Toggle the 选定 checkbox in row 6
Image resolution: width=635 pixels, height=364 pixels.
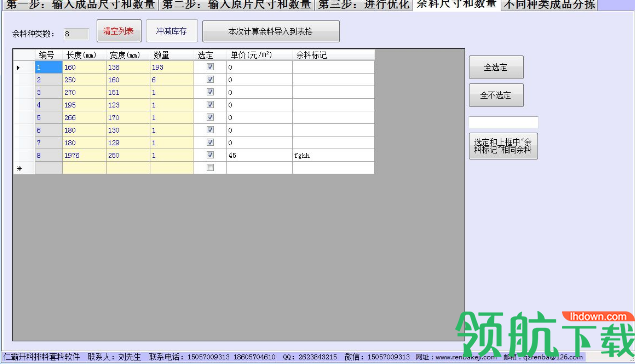(x=210, y=130)
